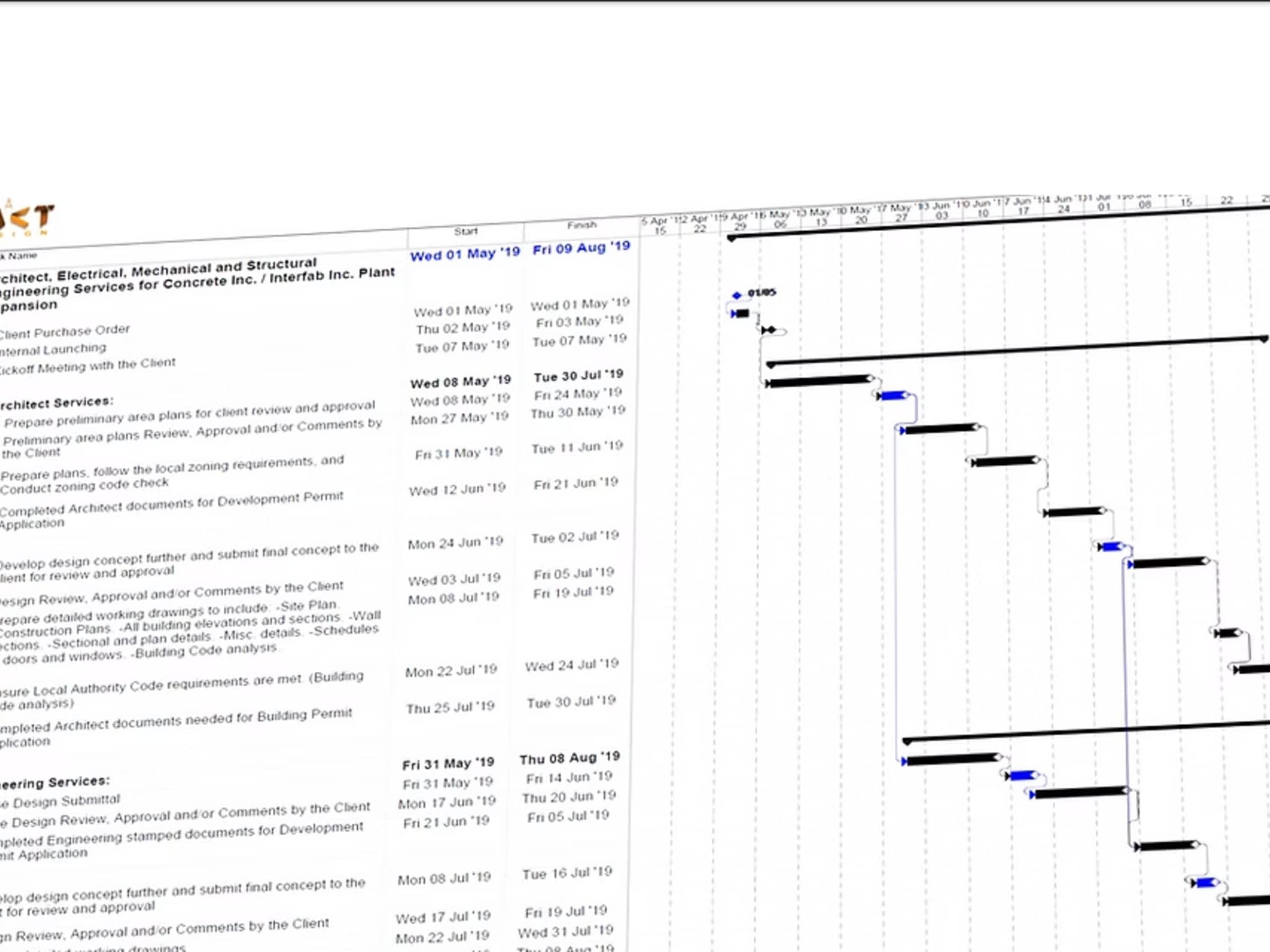Screen dimensions: 1270x952
Task: Select the Internal Launching task
Action: pyautogui.click(x=53, y=350)
